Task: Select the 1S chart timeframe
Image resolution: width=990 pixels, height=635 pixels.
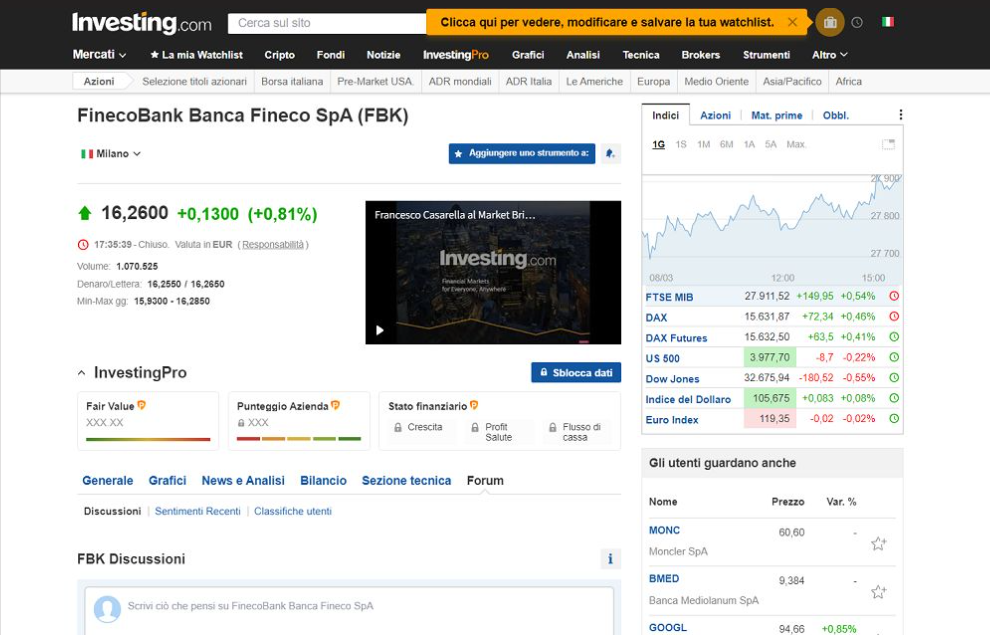Action: (x=681, y=145)
